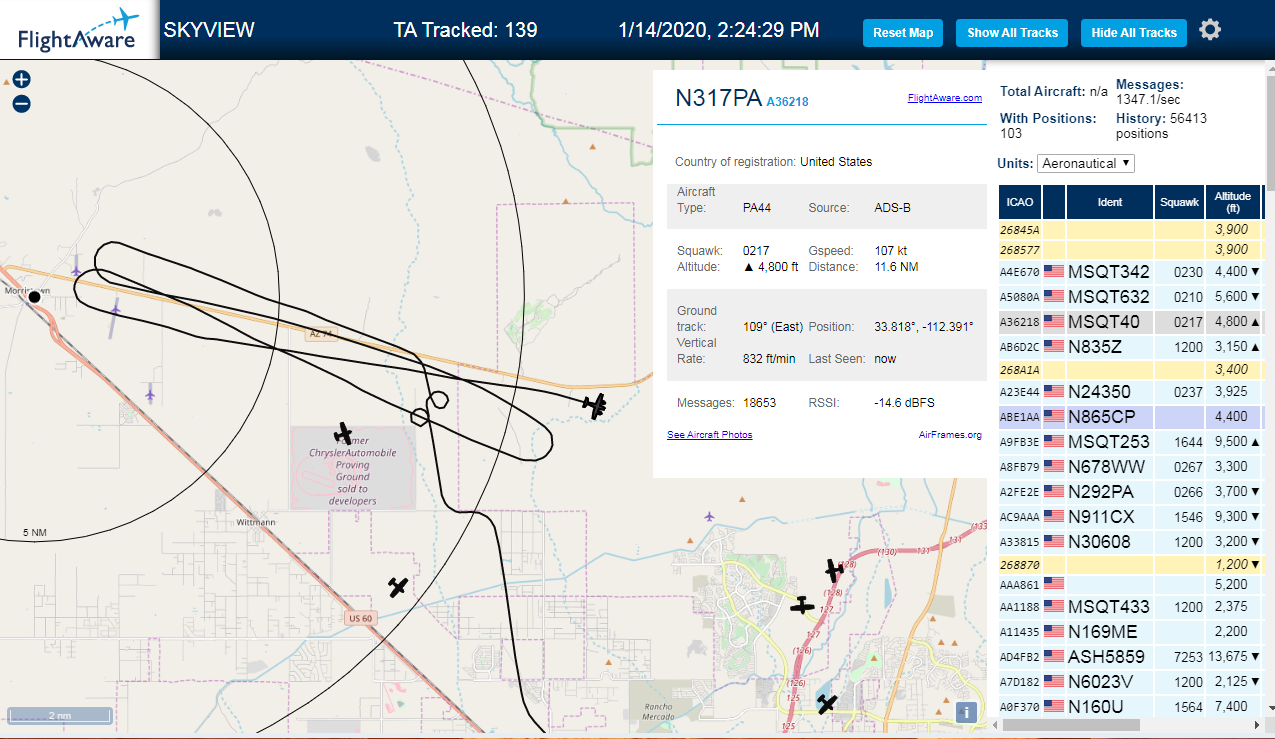Show all aircraft tracks
The image size is (1275, 739).
(x=1012, y=33)
